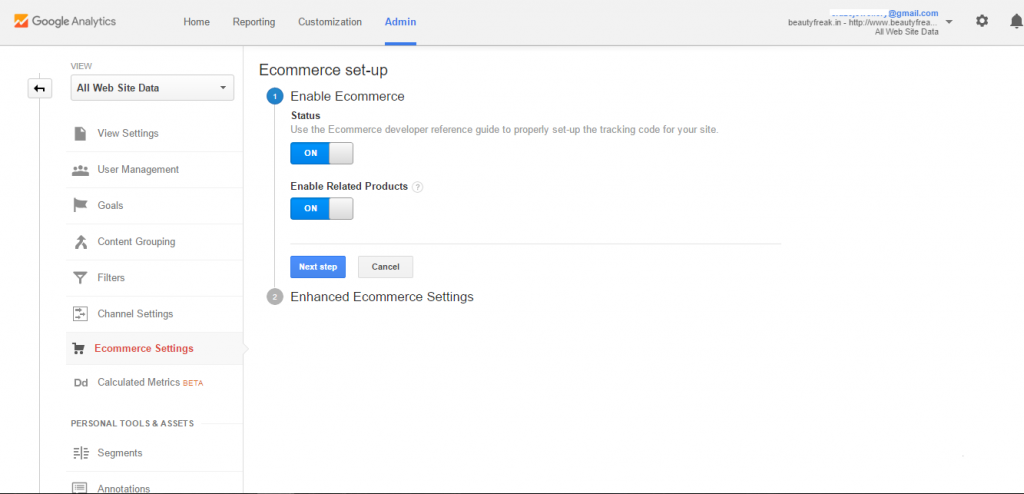Click the Goals flag icon

[80, 206]
